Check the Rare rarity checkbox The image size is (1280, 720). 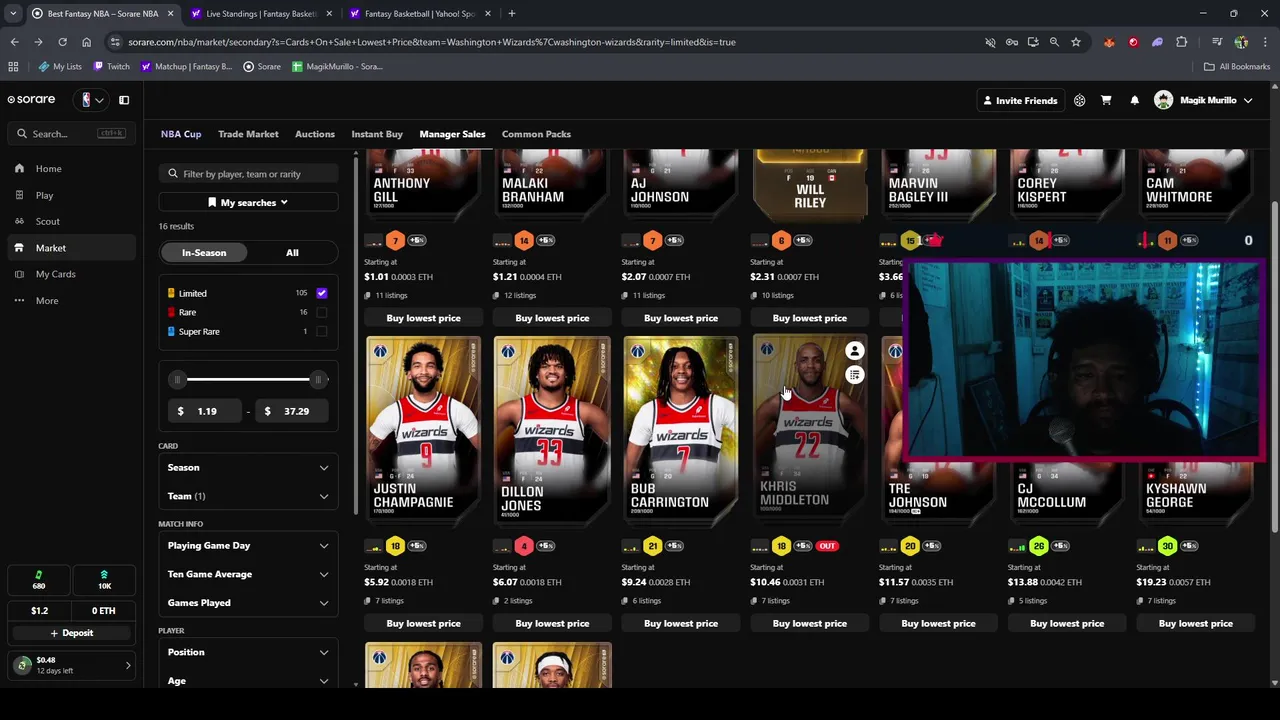[x=321, y=312]
